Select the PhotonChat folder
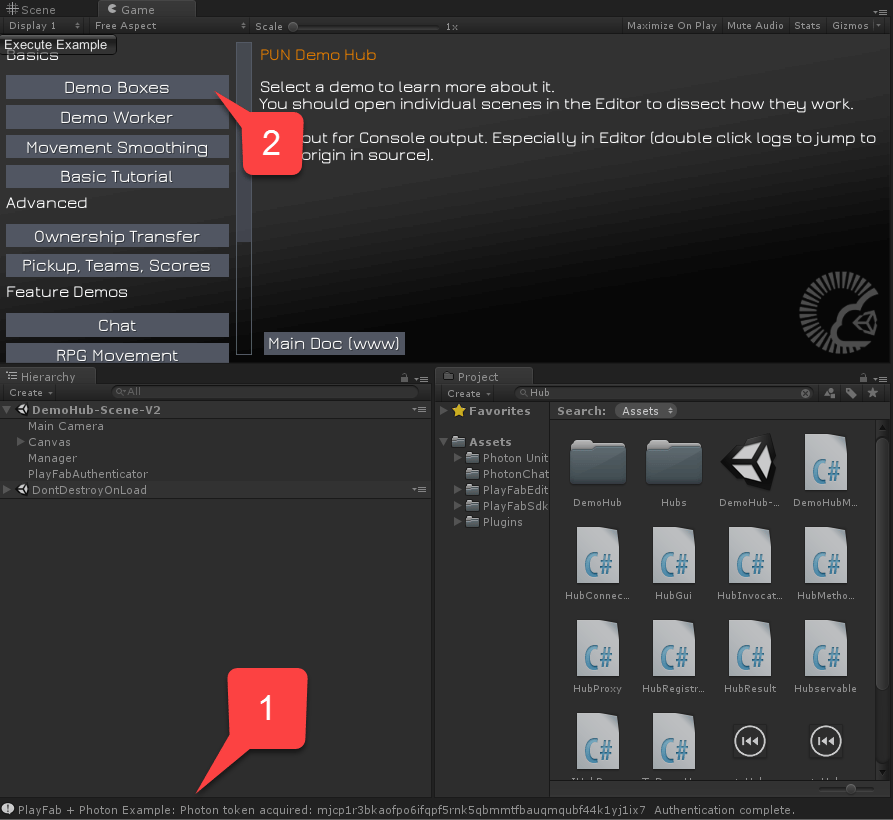 [507, 474]
